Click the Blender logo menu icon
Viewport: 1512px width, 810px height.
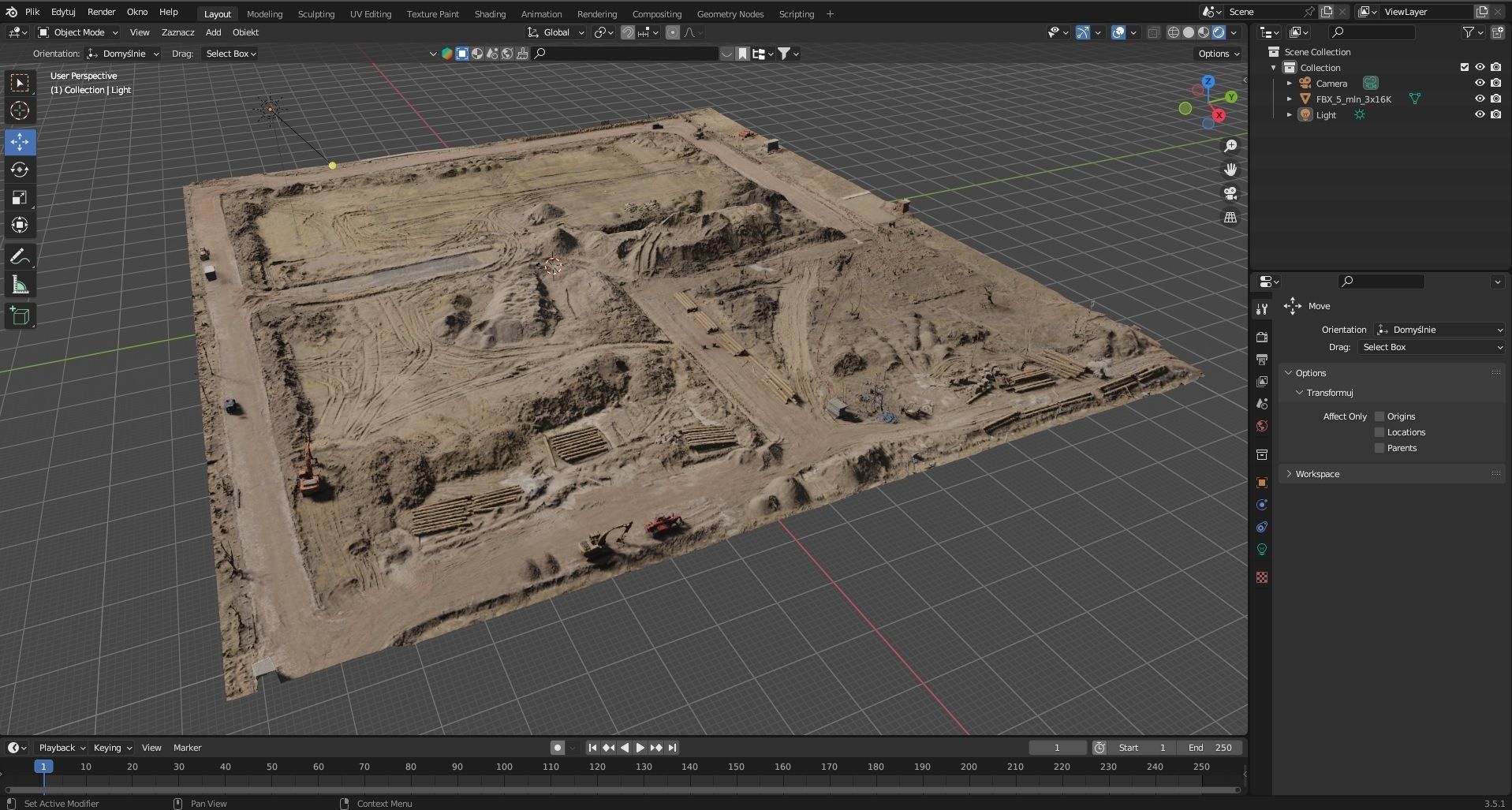click(x=11, y=12)
